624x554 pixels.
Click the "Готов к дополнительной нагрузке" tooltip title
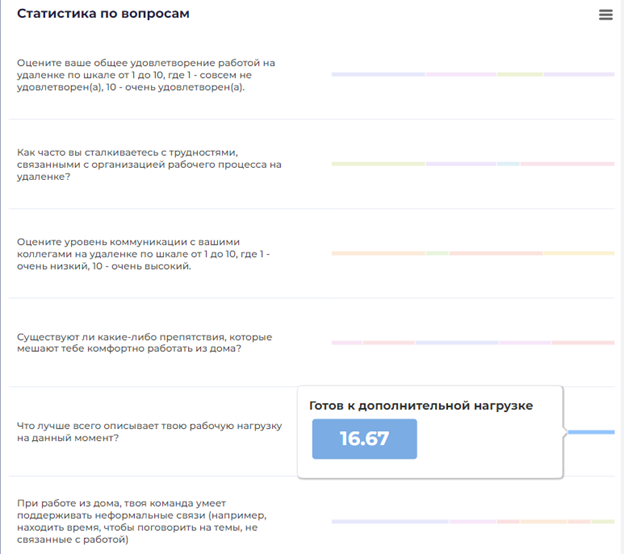[420, 405]
